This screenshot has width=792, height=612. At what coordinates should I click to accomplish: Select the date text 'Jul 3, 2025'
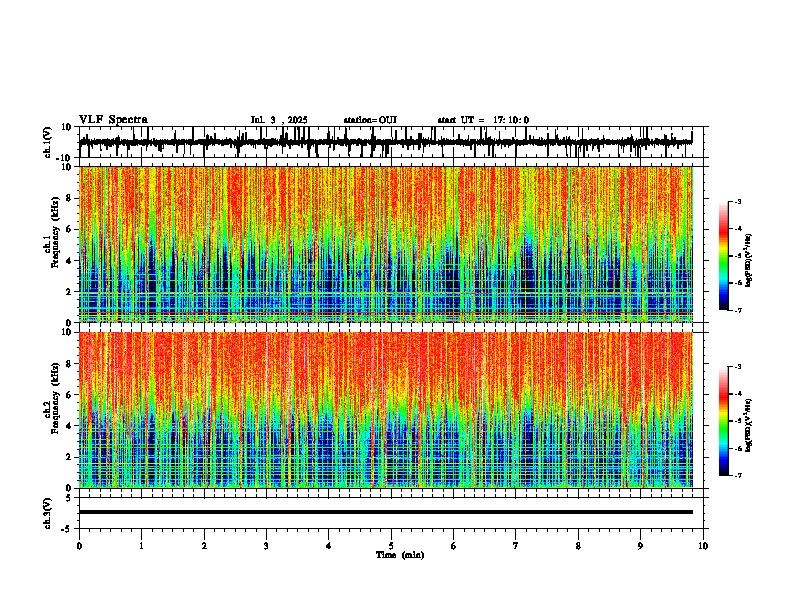tap(279, 120)
